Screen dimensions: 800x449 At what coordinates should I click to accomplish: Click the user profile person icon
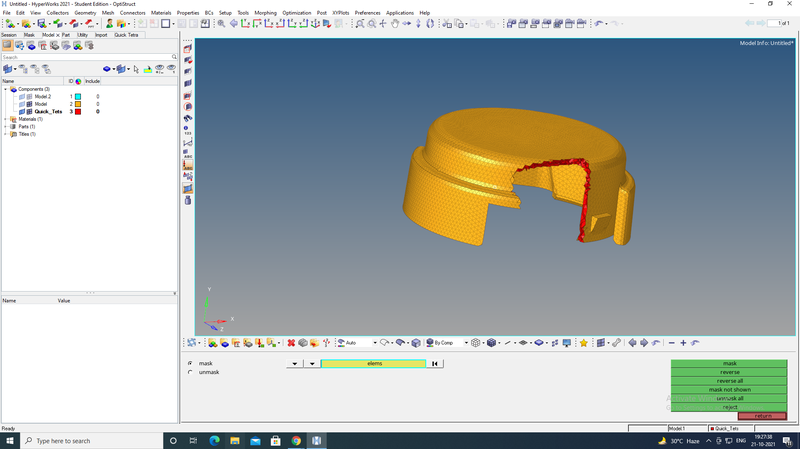pyautogui.click(x=109, y=23)
